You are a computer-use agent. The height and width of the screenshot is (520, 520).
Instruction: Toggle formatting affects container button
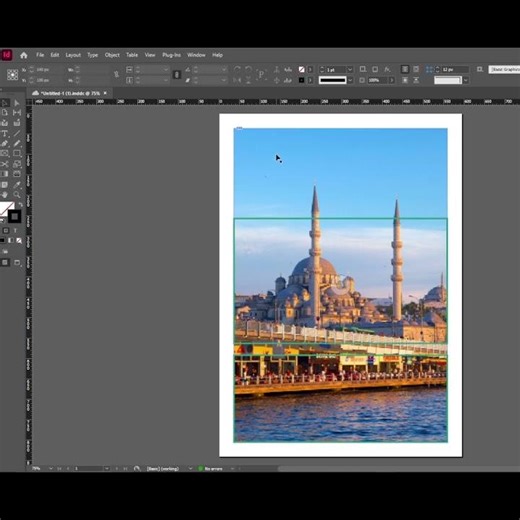6,230
